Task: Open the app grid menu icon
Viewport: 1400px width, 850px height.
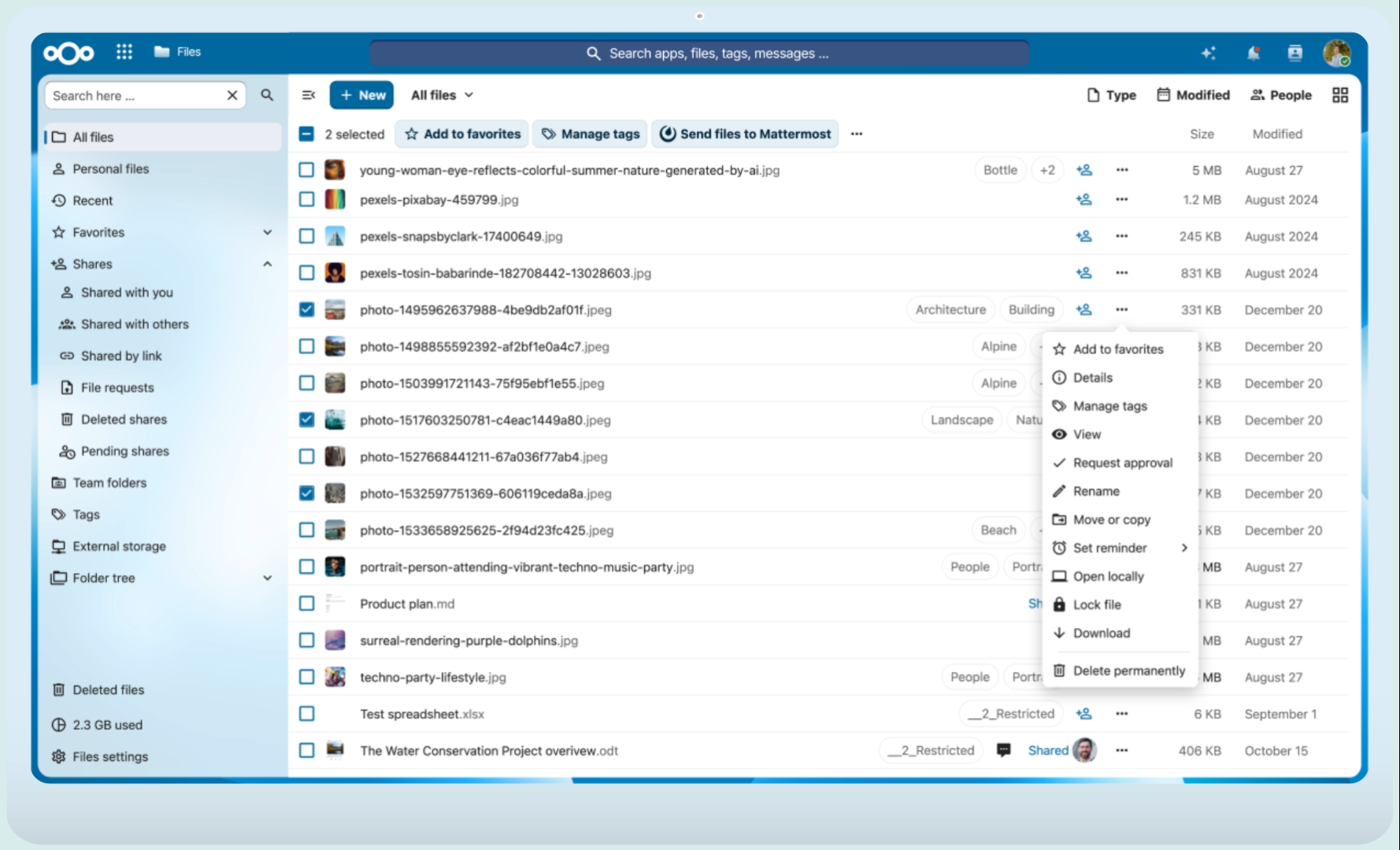Action: pos(124,52)
